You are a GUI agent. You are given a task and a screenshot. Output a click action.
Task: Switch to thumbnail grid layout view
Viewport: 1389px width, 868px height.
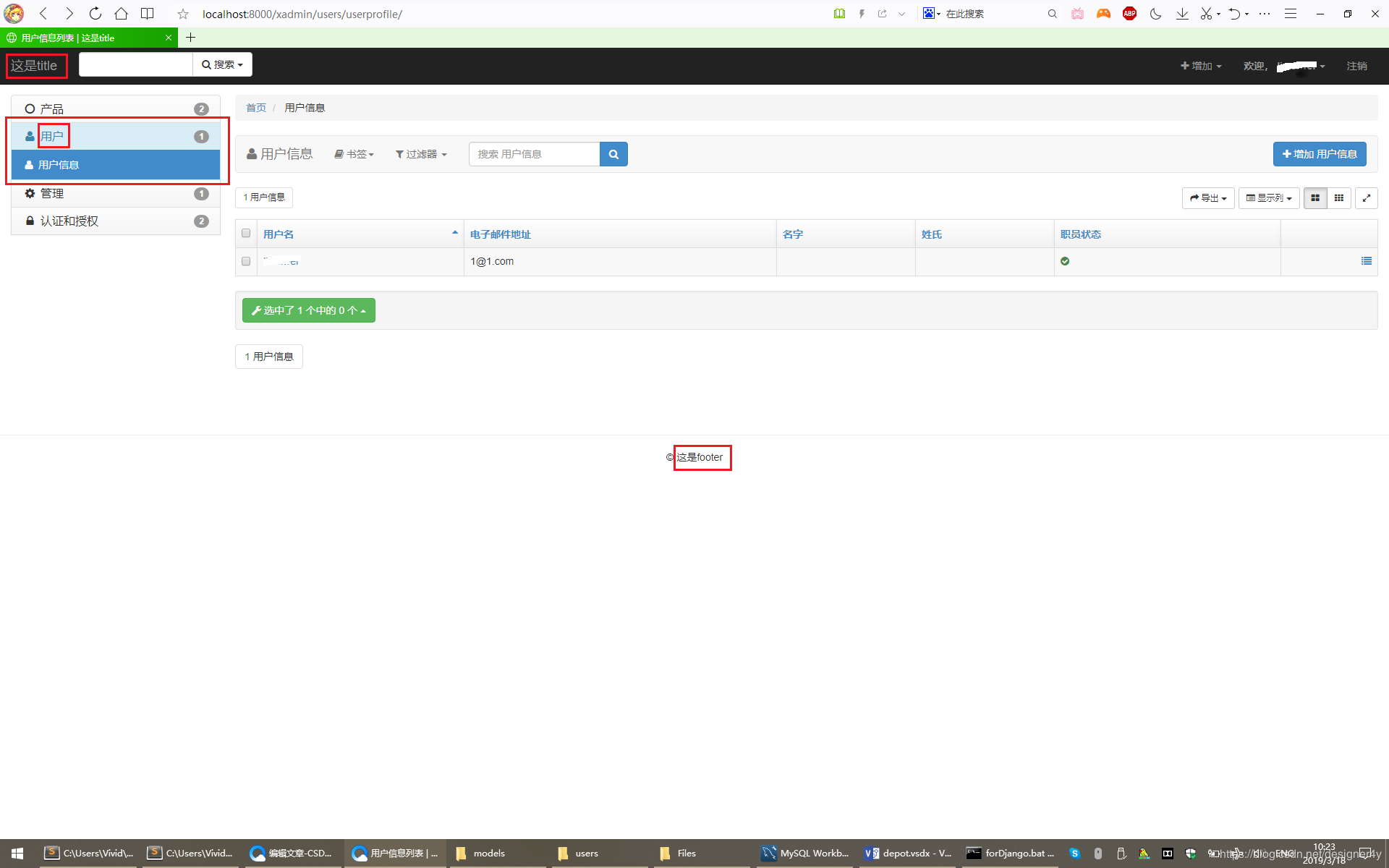[1314, 197]
